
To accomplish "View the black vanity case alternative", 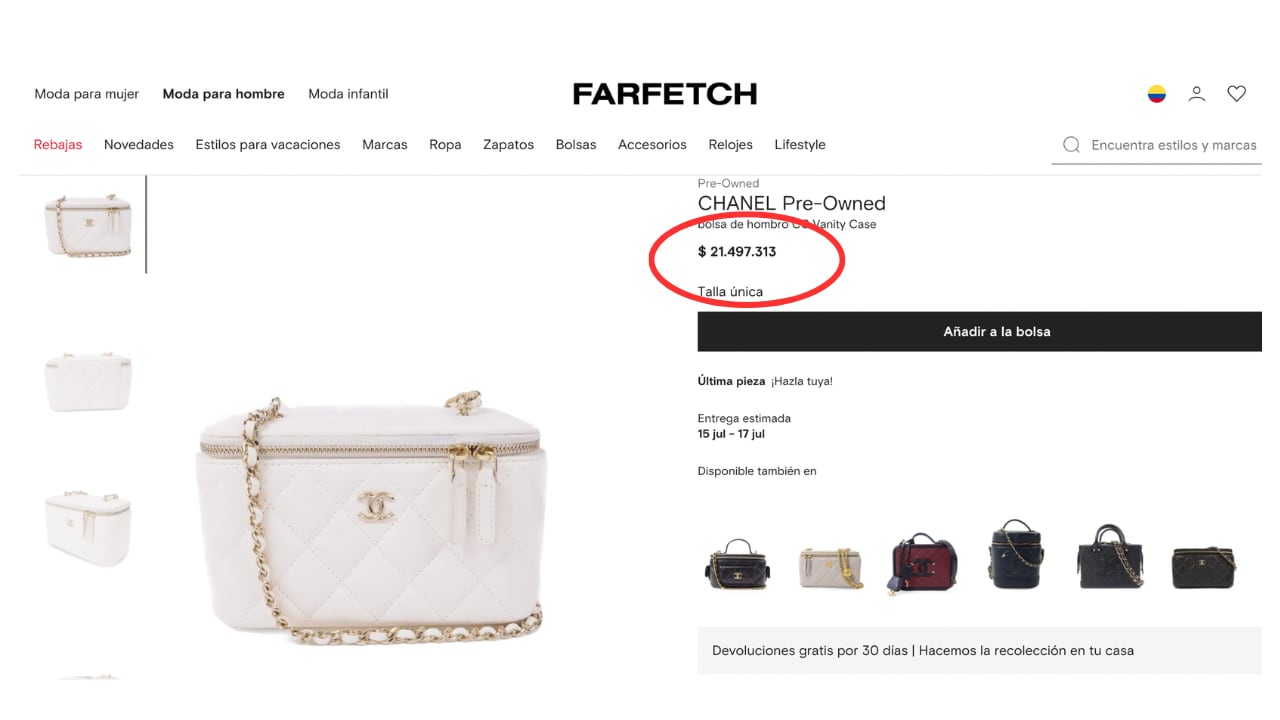I will pyautogui.click(x=738, y=564).
